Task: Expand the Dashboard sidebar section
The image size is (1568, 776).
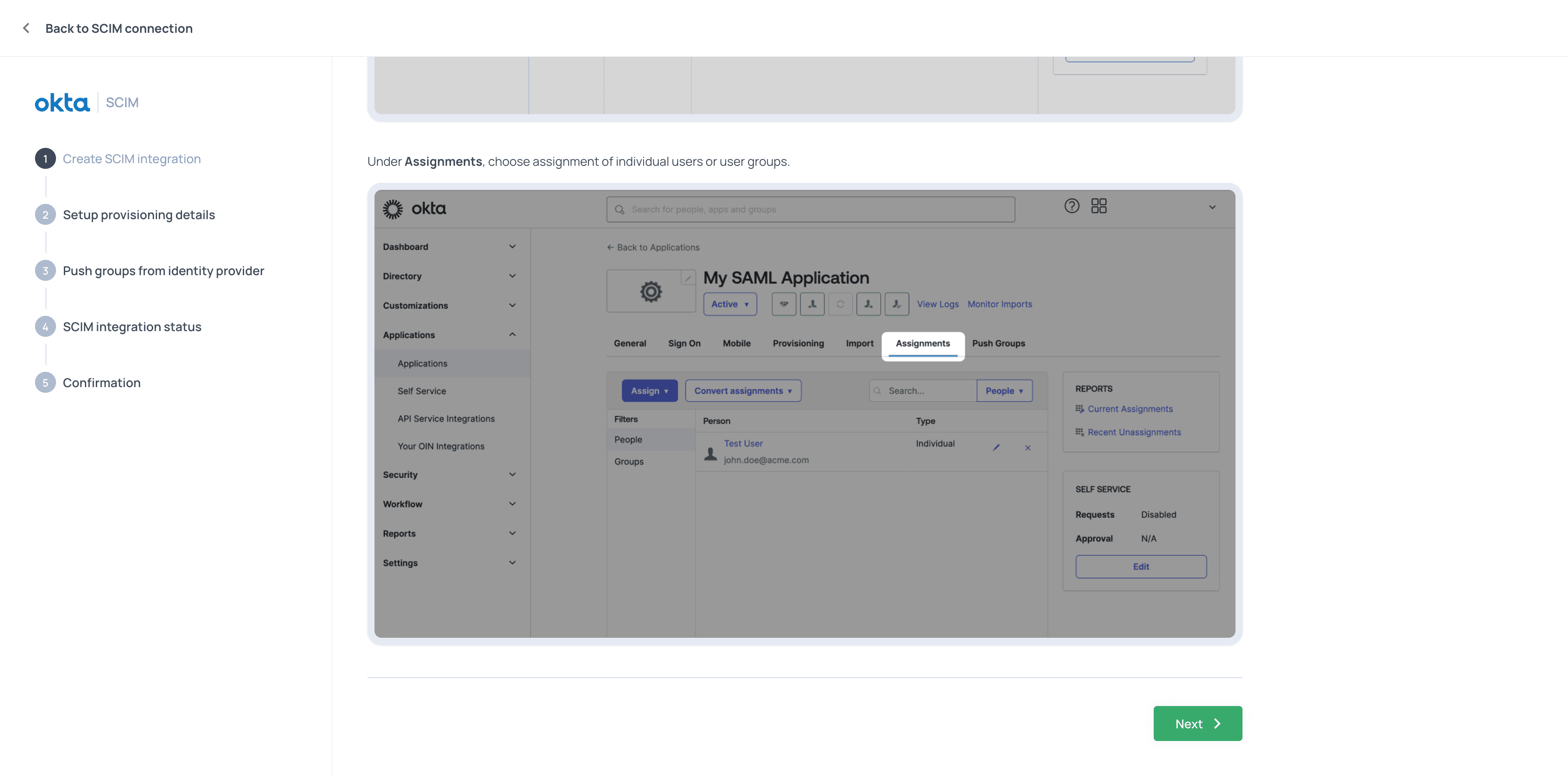Action: [449, 247]
